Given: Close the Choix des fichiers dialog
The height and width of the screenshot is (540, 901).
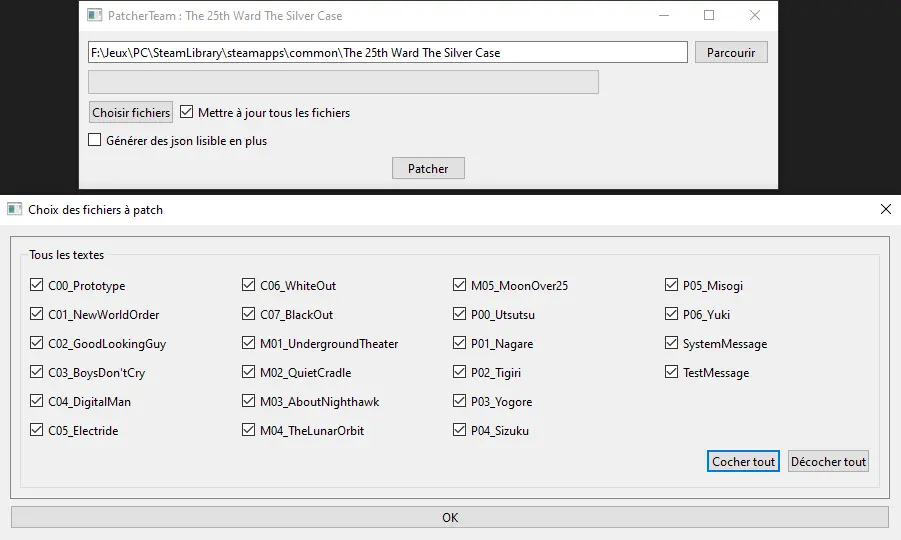Looking at the screenshot, I should click(x=885, y=209).
